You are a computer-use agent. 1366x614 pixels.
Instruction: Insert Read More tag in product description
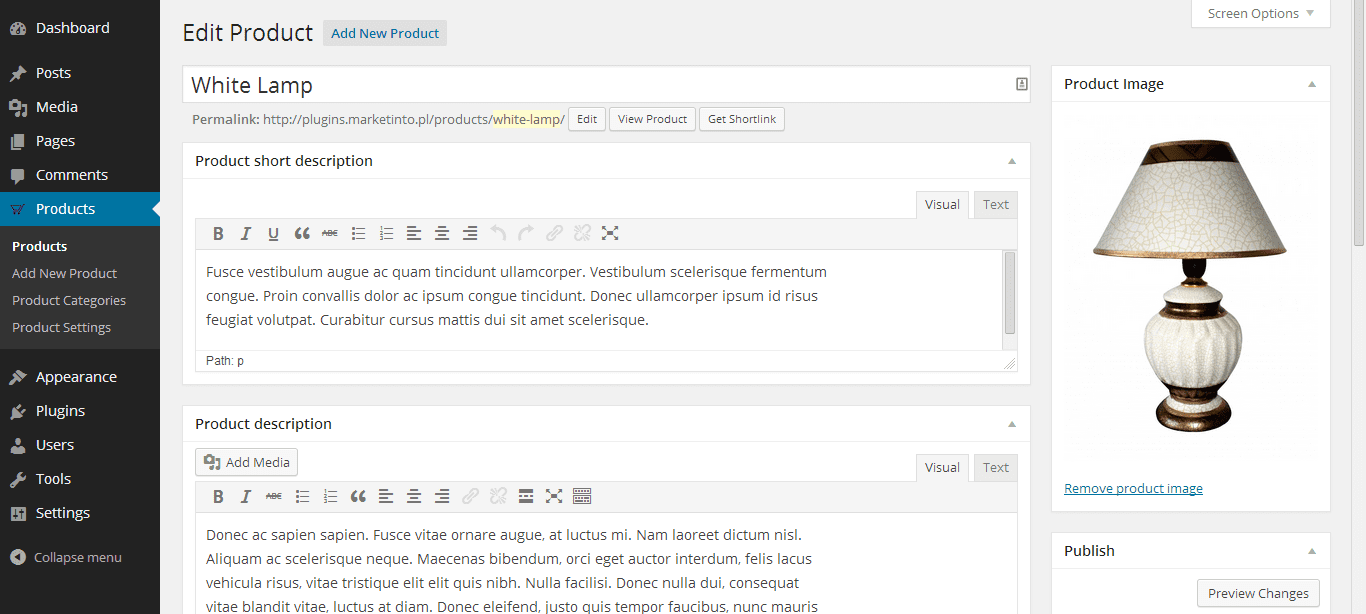[x=526, y=497]
